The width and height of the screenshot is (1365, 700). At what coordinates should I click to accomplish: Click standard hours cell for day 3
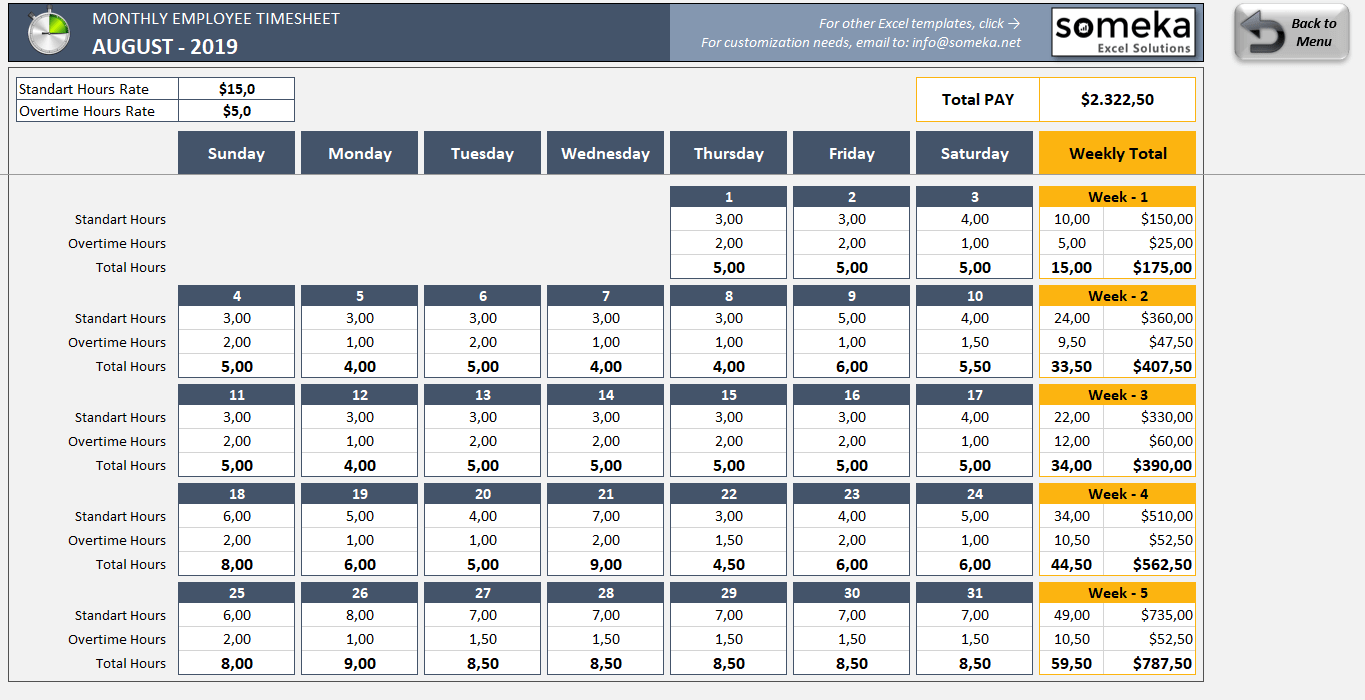(x=974, y=219)
